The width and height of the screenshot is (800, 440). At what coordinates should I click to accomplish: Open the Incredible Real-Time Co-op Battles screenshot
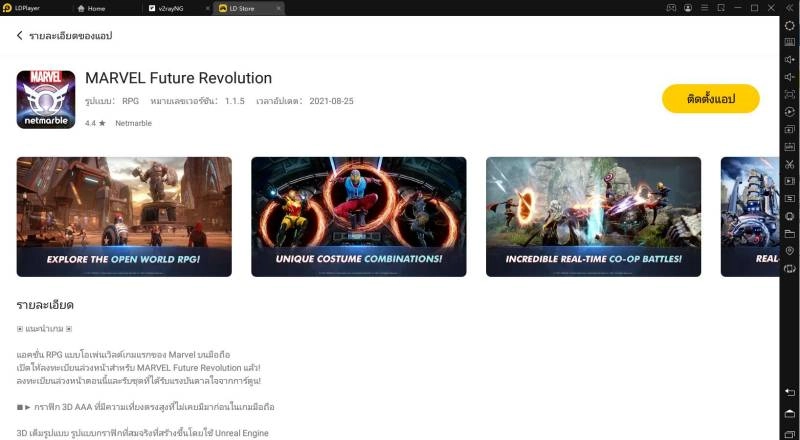coord(593,217)
